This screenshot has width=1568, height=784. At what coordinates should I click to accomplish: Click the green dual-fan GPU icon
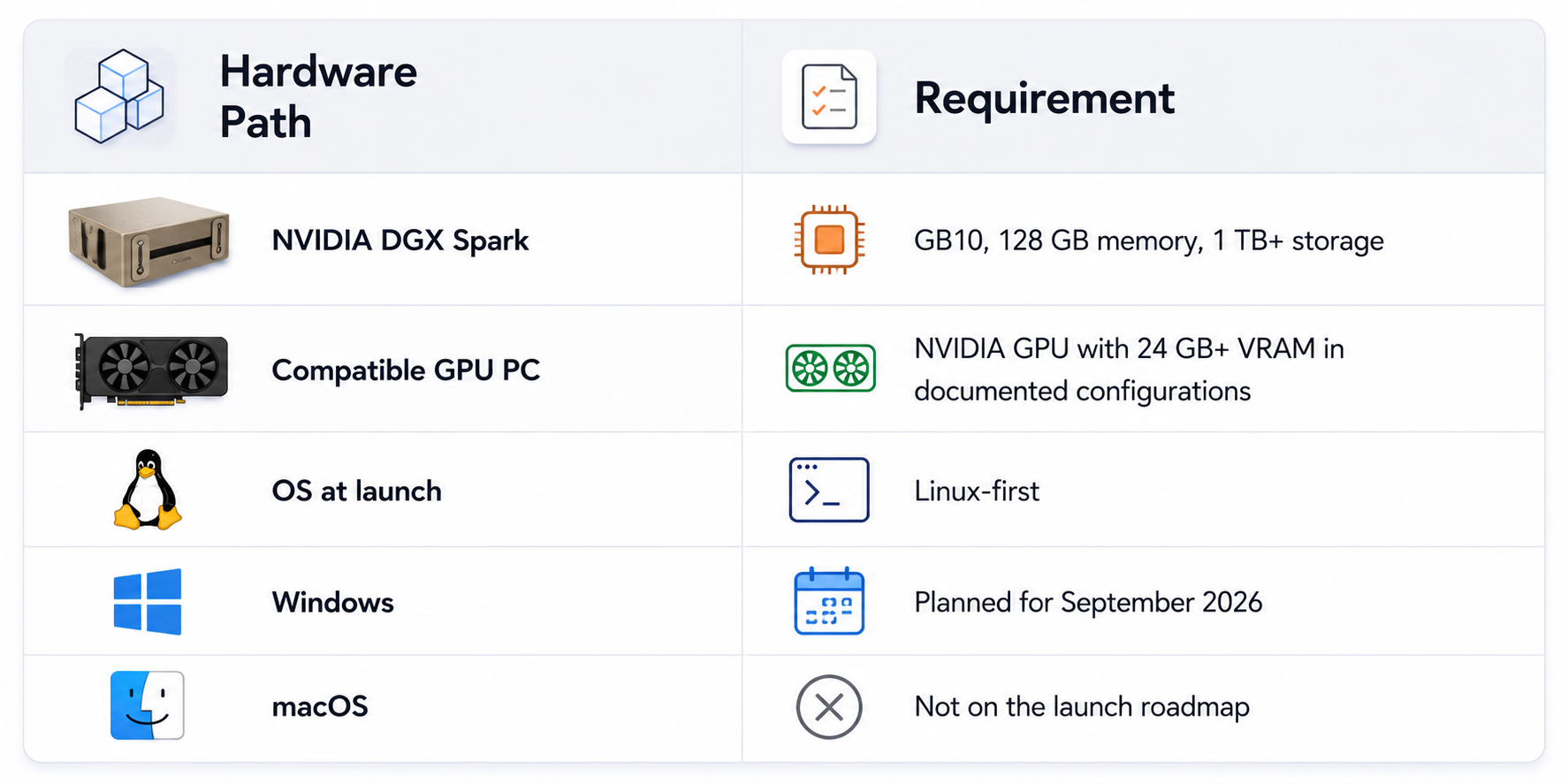830,369
